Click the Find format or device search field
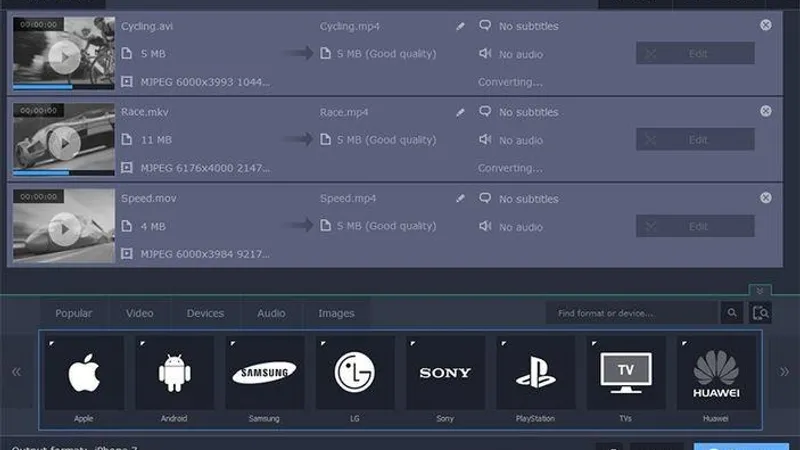The image size is (800, 450). 633,314
